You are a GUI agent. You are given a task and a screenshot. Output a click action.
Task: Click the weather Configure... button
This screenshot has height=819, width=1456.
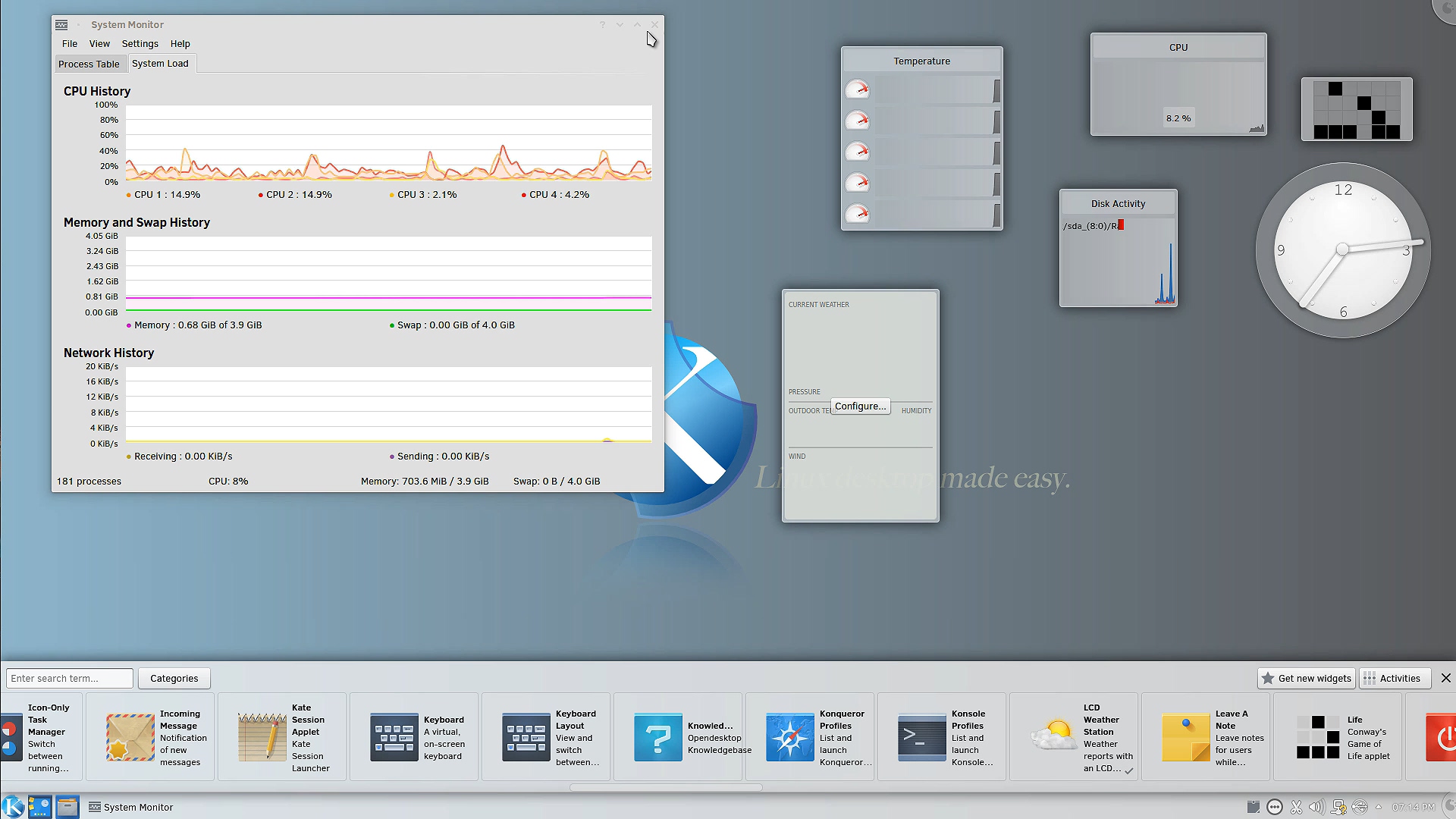(x=861, y=406)
